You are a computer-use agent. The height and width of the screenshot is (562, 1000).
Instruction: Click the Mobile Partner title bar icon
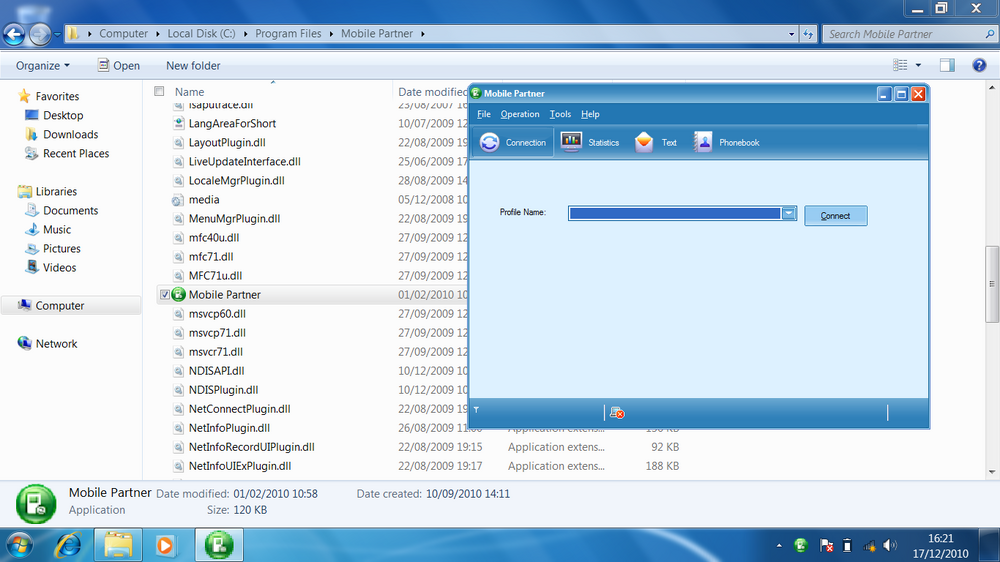(x=476, y=93)
